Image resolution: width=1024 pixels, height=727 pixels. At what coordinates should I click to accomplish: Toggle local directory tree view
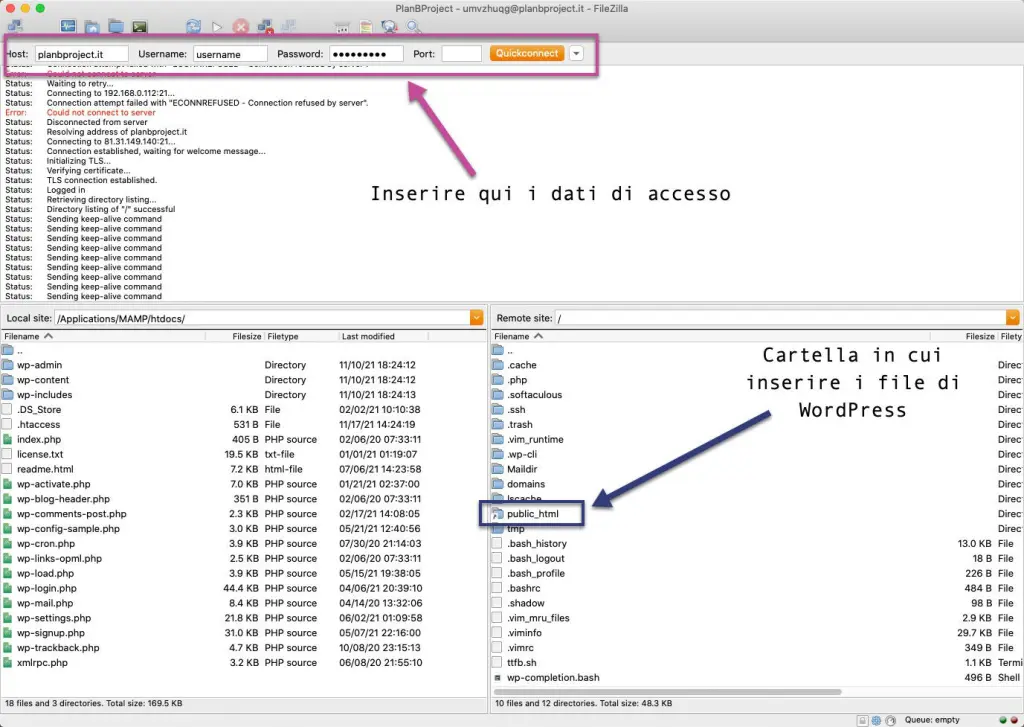pyautogui.click(x=92, y=26)
